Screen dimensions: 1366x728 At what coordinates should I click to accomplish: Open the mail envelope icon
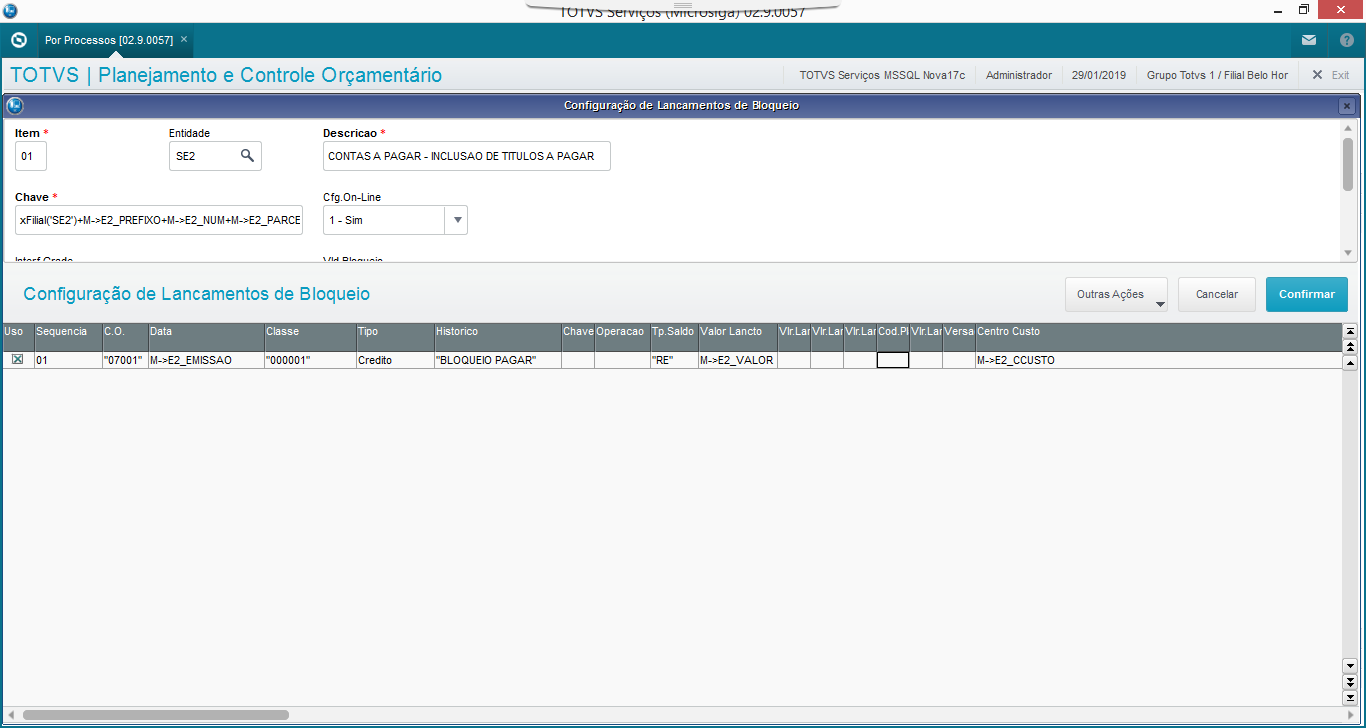pyautogui.click(x=1309, y=40)
